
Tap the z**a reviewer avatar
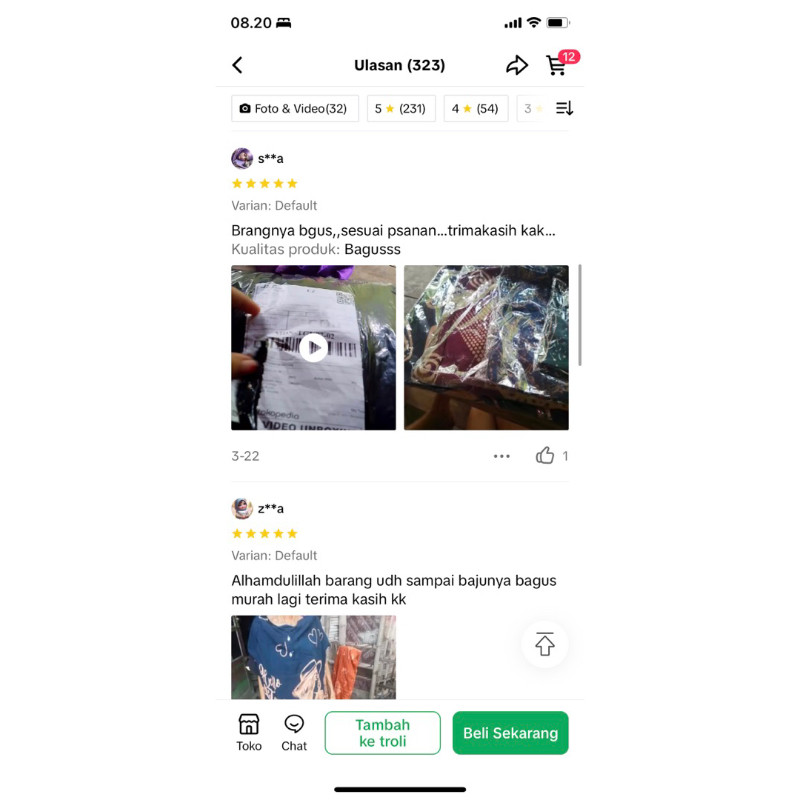(242, 508)
